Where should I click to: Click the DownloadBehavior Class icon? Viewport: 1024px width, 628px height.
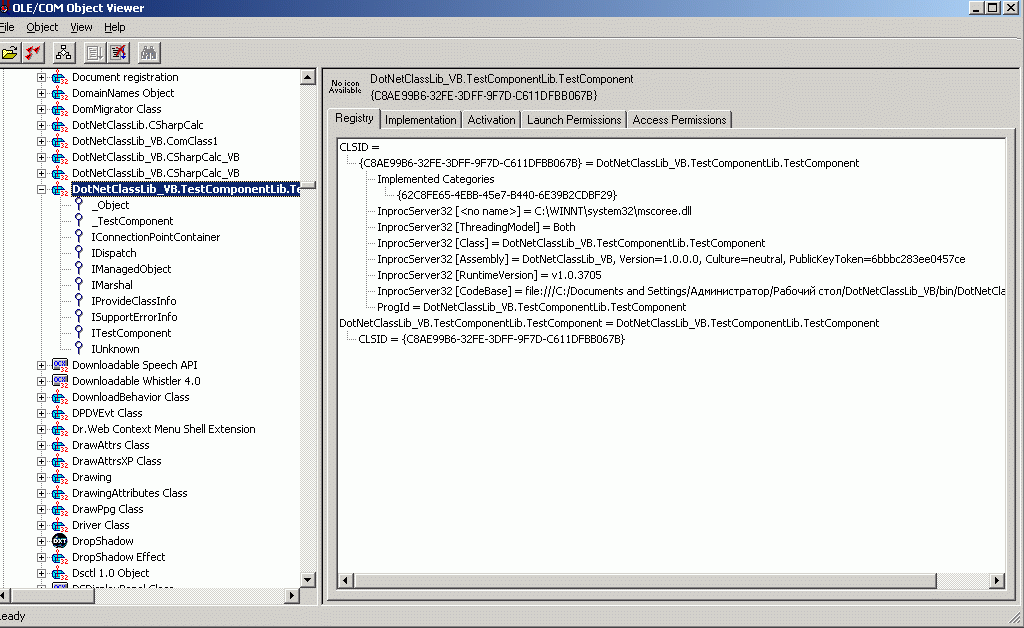(59, 397)
